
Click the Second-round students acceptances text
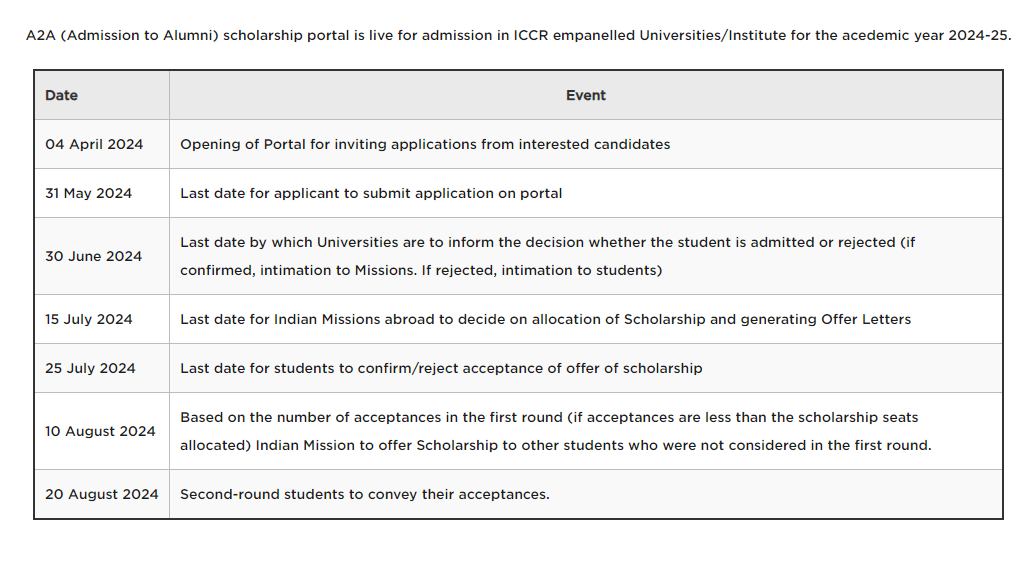pyautogui.click(x=364, y=494)
